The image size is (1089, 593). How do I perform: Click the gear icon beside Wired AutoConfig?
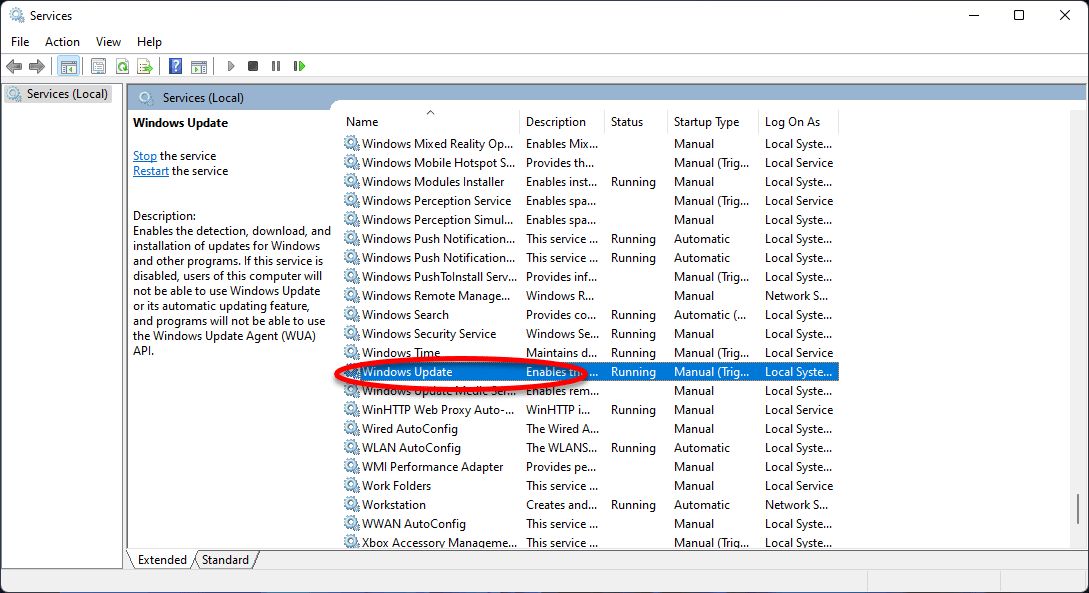[x=351, y=428]
